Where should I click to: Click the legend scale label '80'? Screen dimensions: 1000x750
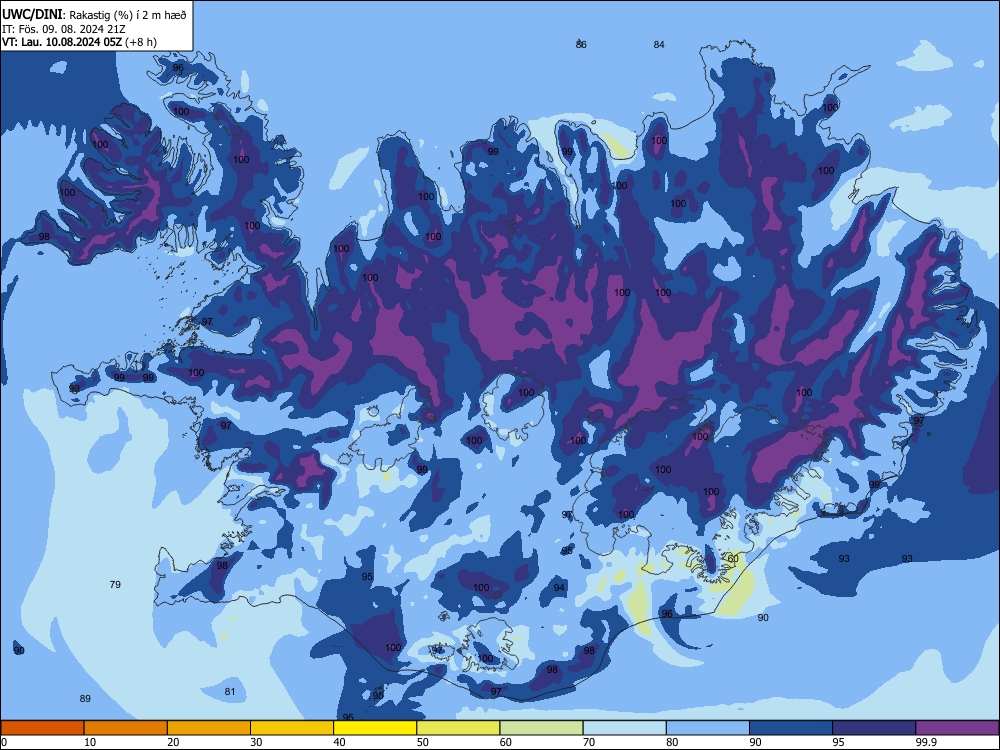point(672,742)
